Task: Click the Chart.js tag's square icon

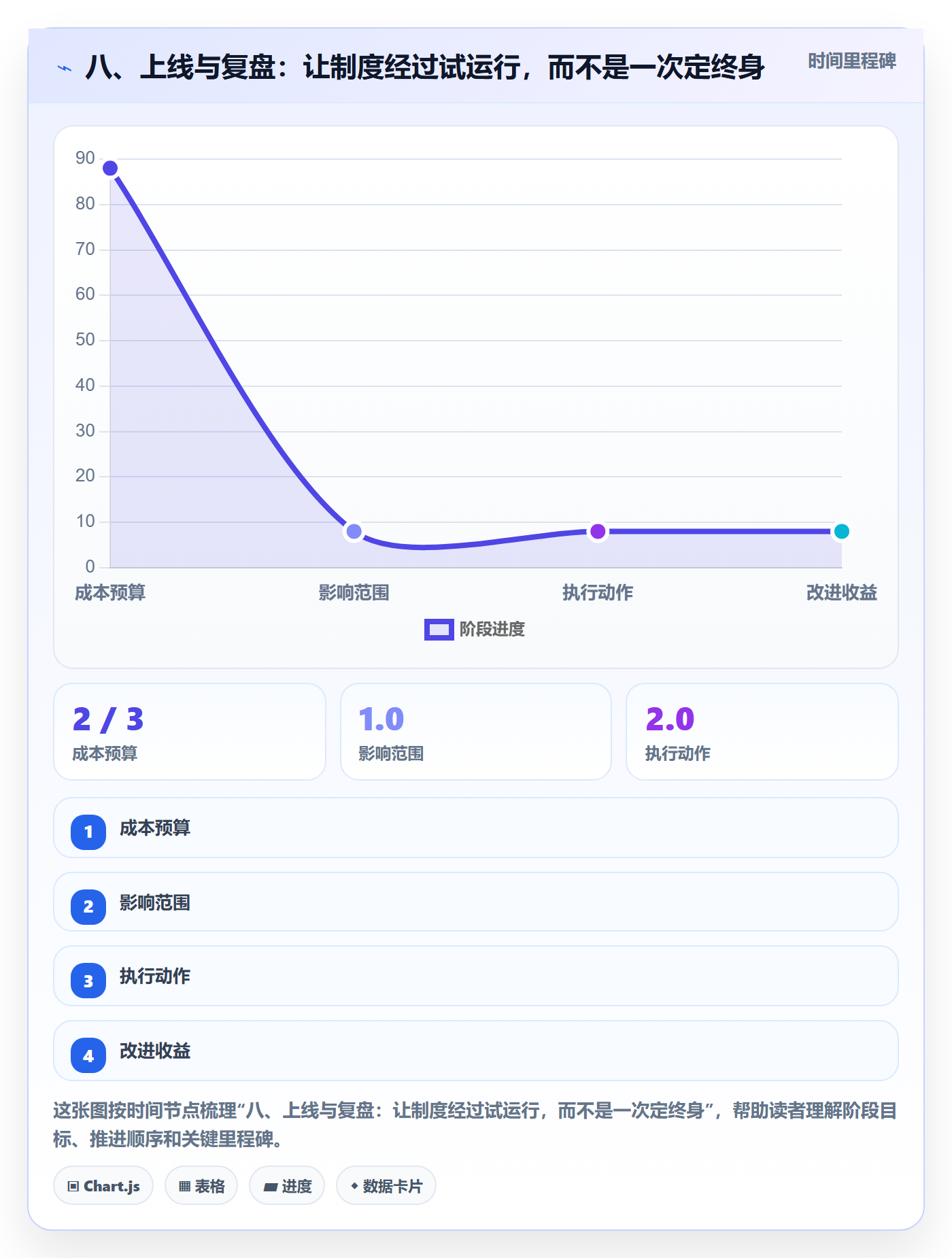Action: 73,1187
